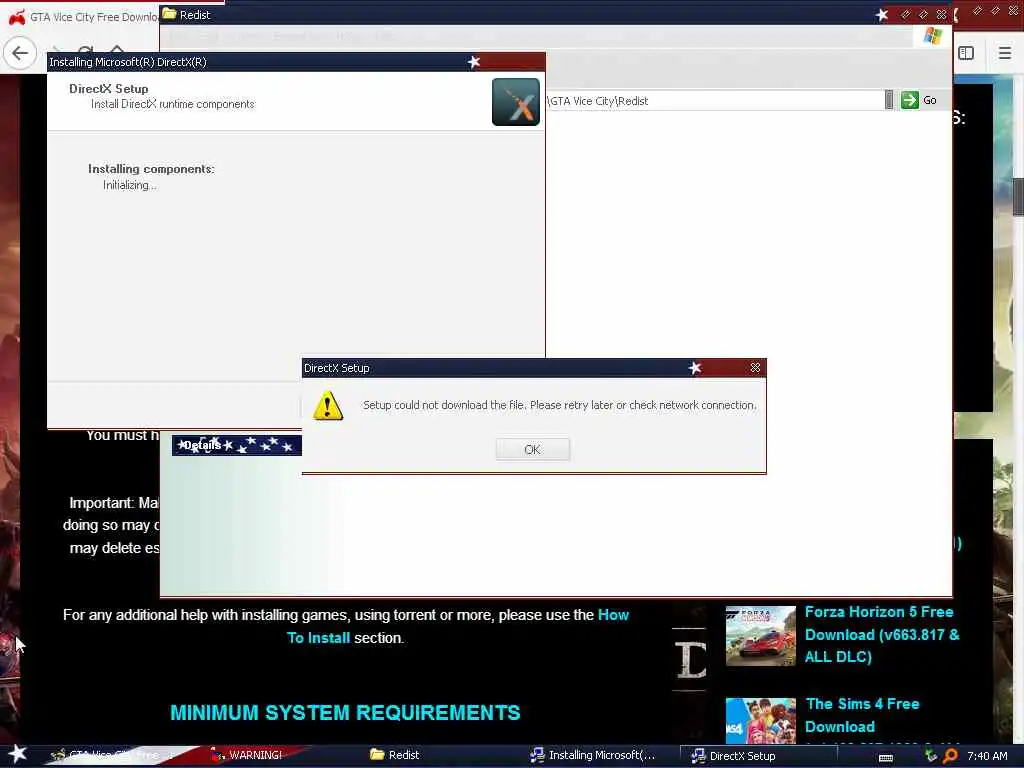Click the 'Installing components:' label
The image size is (1024, 768).
[151, 169]
